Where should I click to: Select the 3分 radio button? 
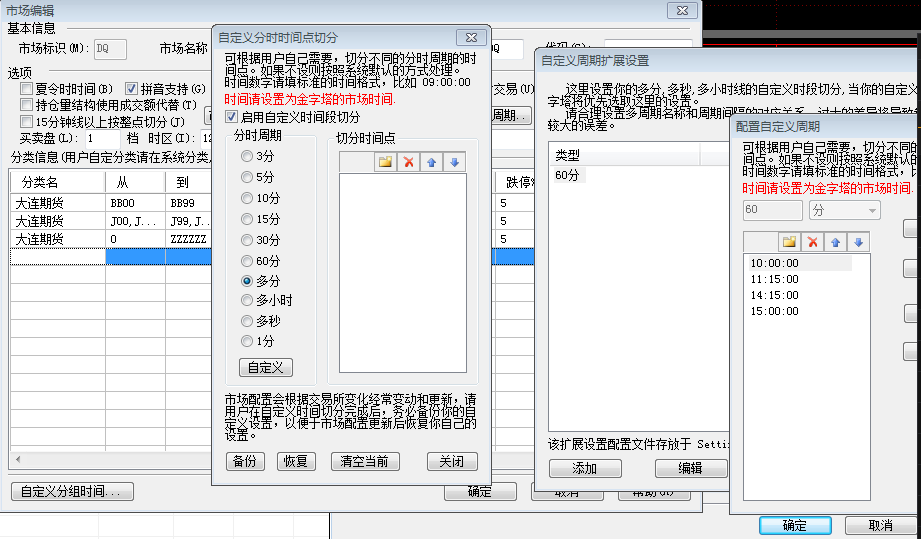tap(247, 156)
